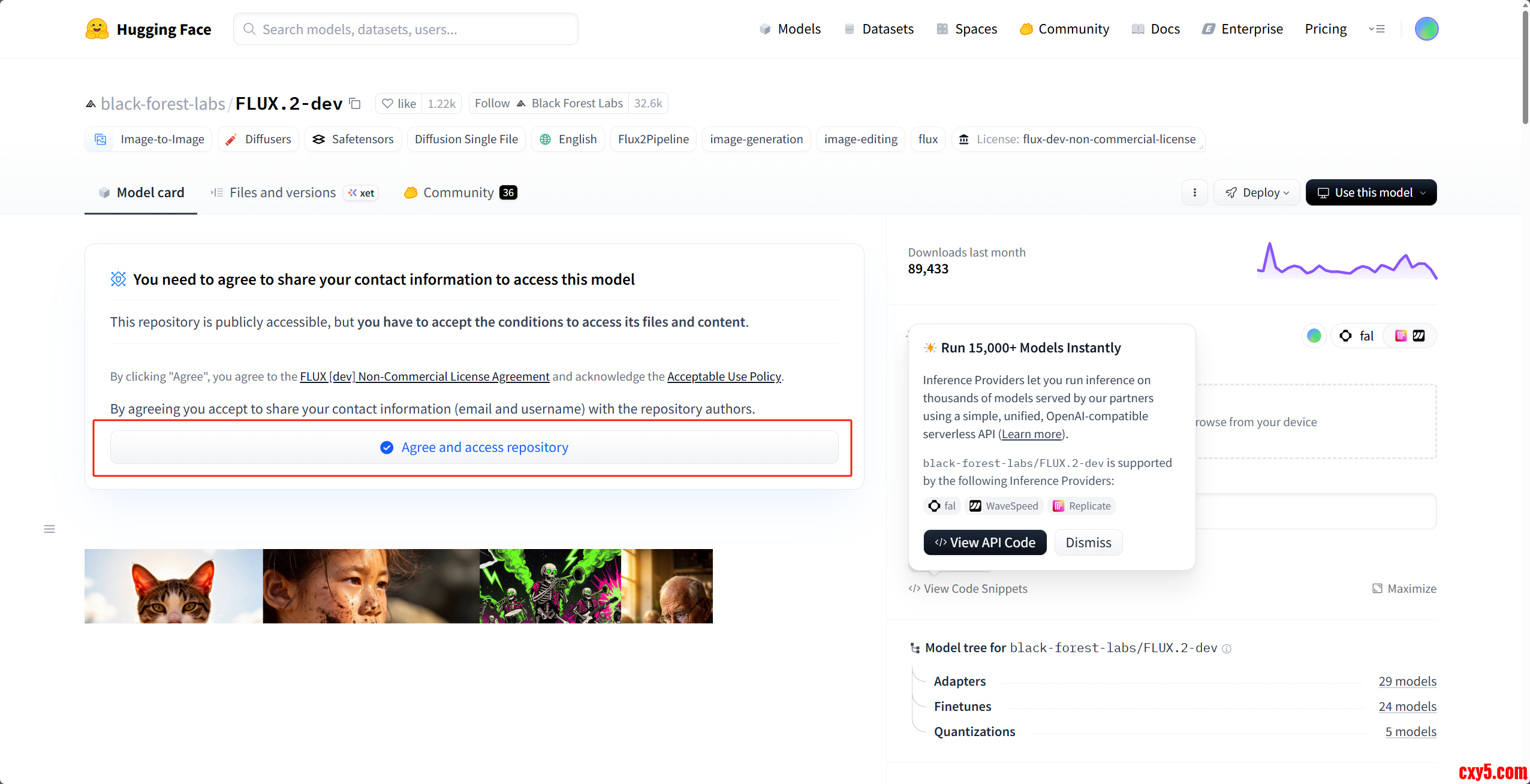Follow Black Forest Labs organization

pos(492,104)
